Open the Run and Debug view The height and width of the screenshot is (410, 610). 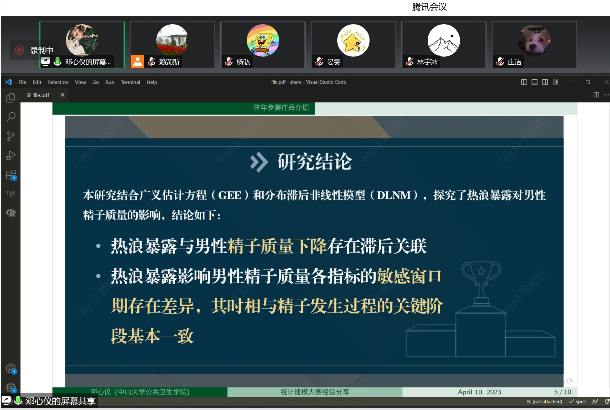[x=10, y=153]
